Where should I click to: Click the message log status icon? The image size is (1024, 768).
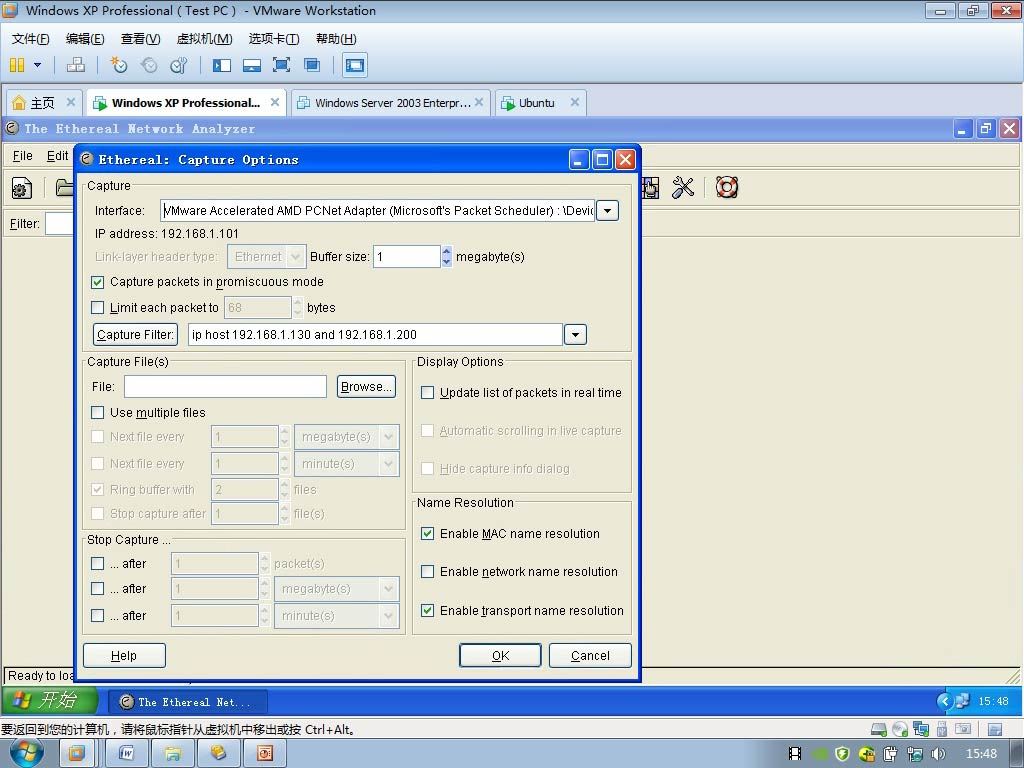(995, 729)
